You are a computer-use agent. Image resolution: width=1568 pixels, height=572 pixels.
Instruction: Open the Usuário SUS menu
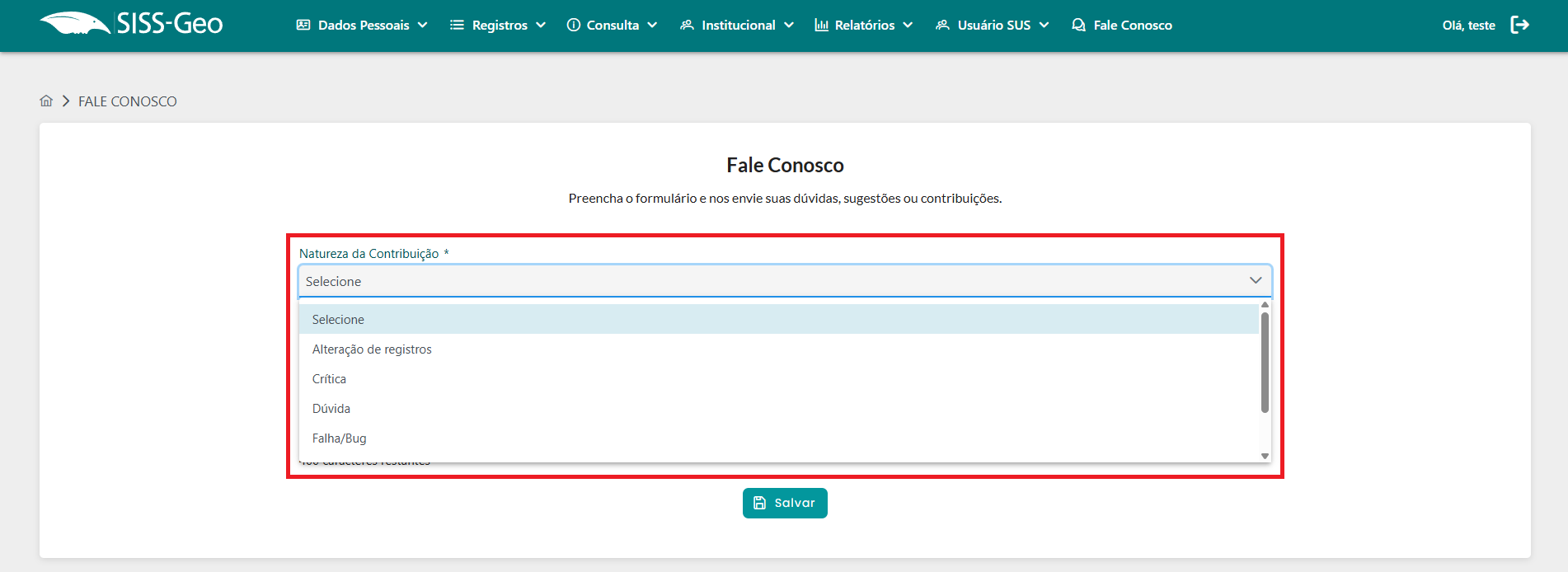pos(993,25)
